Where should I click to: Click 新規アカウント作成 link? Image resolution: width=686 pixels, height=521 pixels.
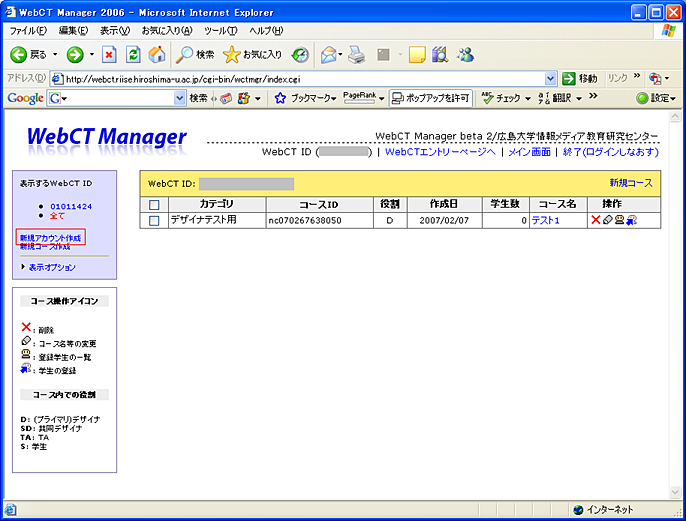(50, 238)
